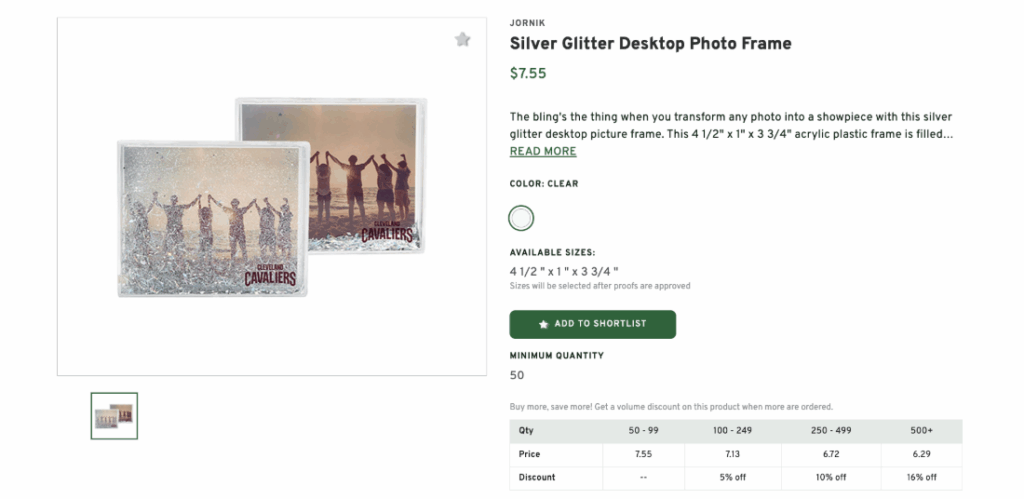Click the 6.29 price cell
Image resolution: width=1024 pixels, height=499 pixels.
[x=923, y=454]
